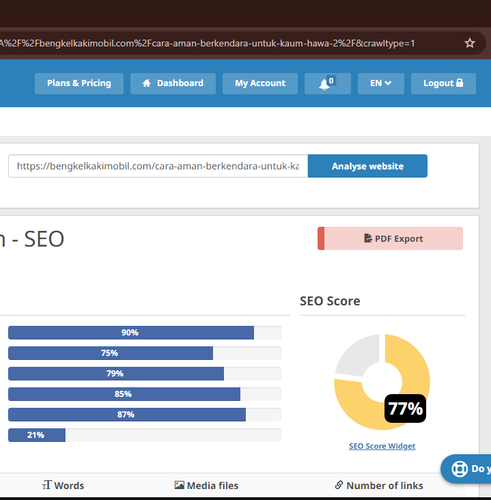This screenshot has width=491, height=500.
Task: Open Plans & Pricing page
Action: 79,83
